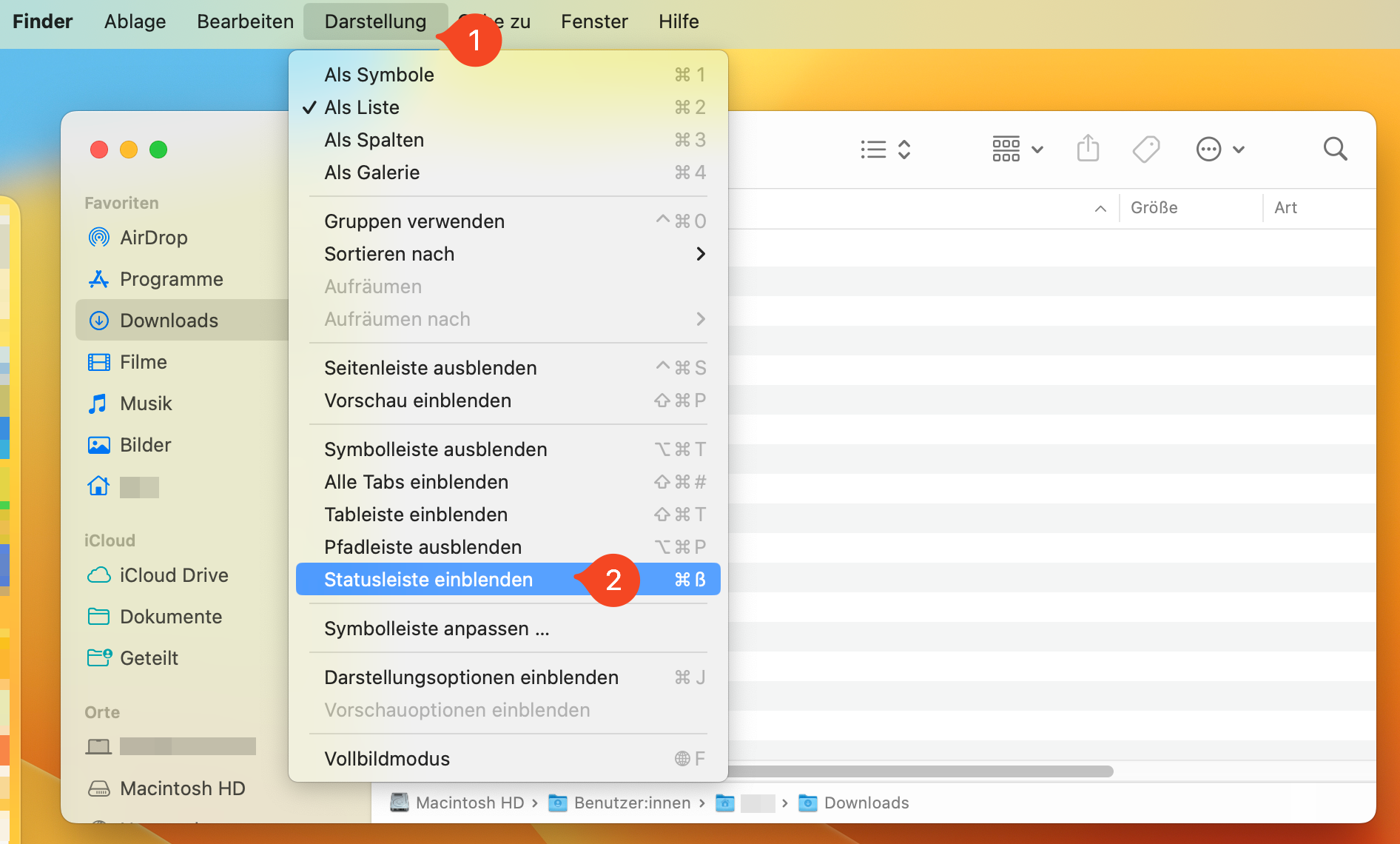Click the AirDrop icon in the sidebar
Image resolution: width=1400 pixels, height=844 pixels.
click(98, 238)
